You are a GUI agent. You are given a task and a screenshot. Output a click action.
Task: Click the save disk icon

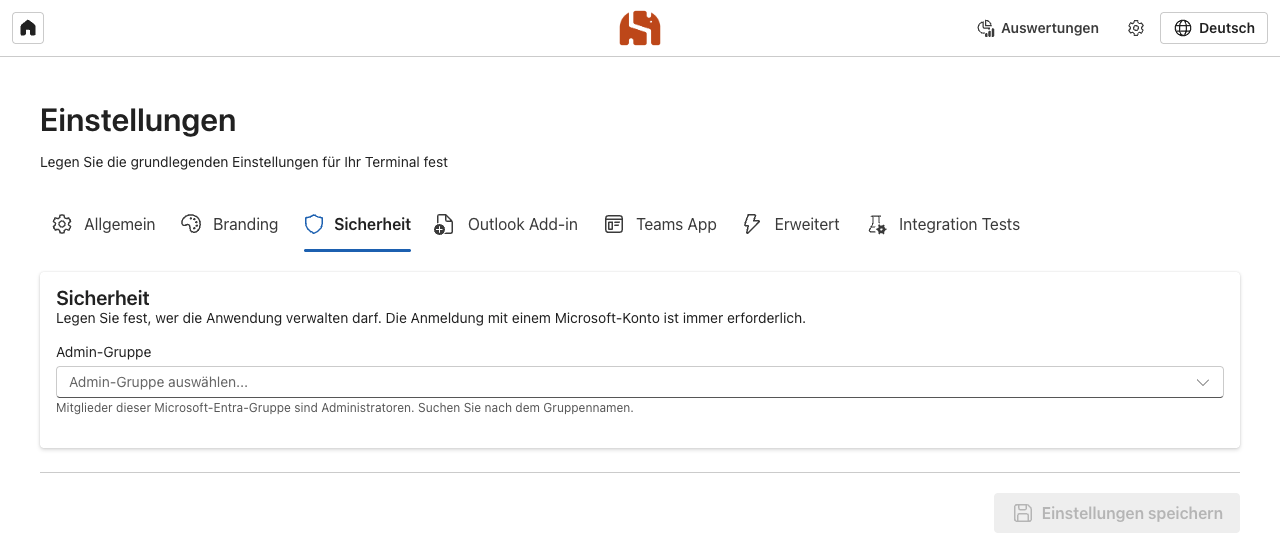(1023, 513)
